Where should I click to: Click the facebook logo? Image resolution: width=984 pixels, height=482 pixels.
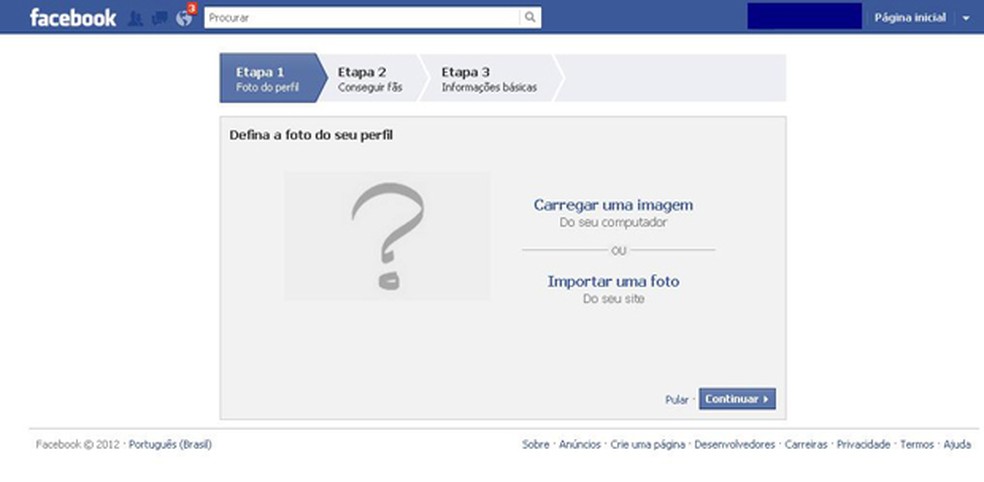tap(73, 18)
